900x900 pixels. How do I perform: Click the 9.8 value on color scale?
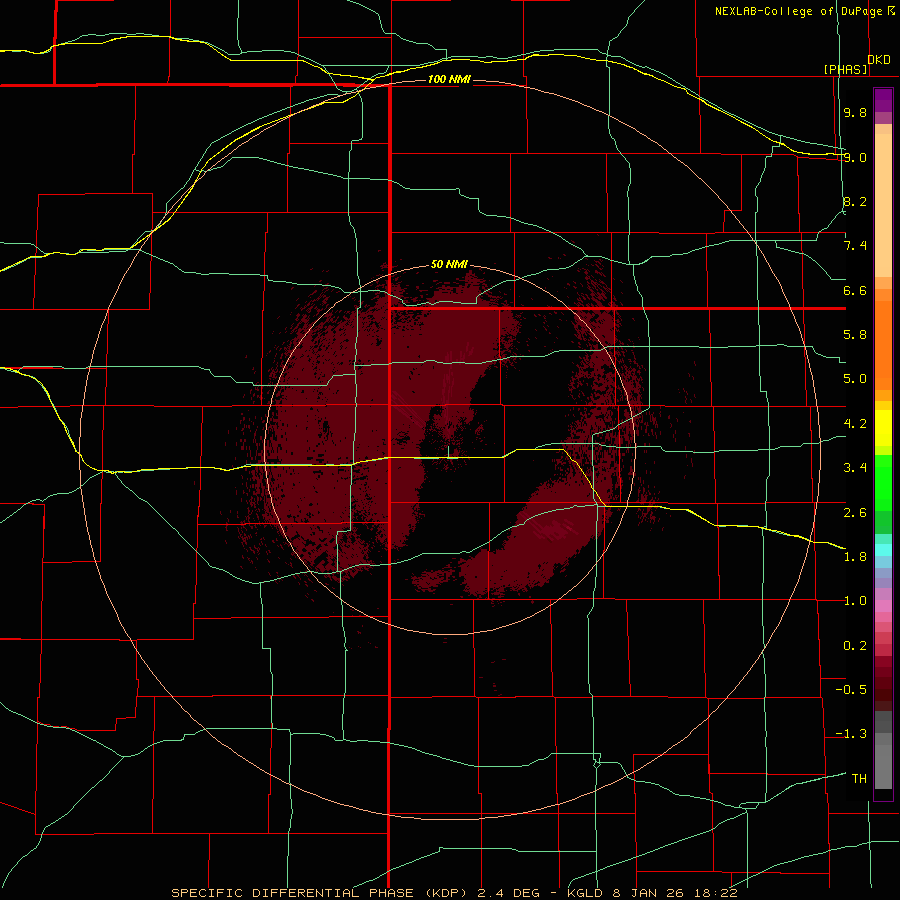855,113
